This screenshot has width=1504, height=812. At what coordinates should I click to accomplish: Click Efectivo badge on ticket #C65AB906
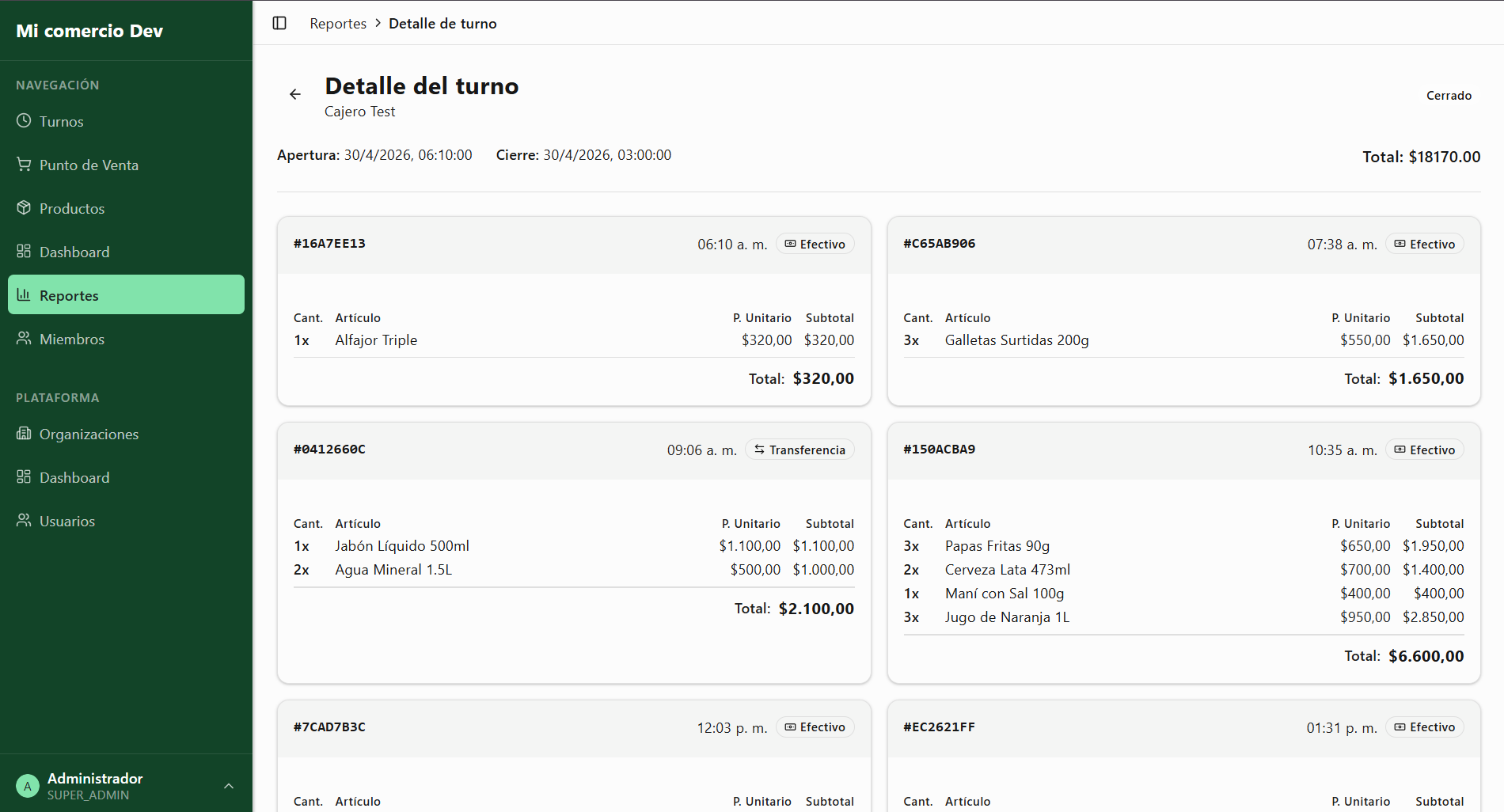[x=1425, y=244]
